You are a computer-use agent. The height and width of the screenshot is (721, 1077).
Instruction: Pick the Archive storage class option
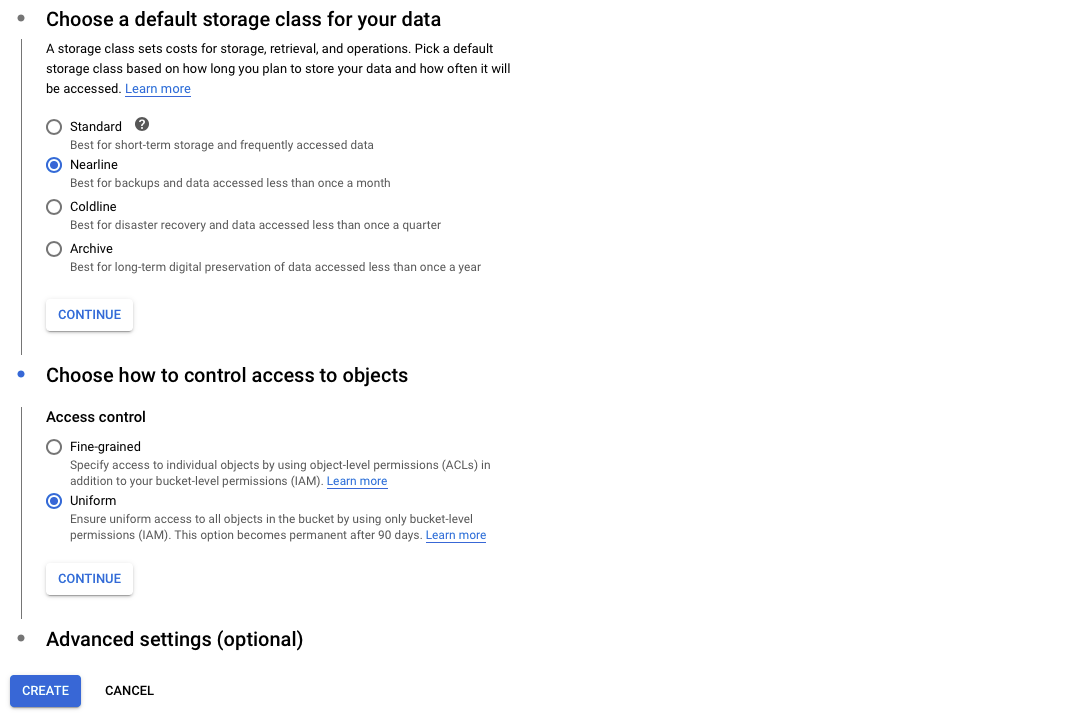(54, 249)
